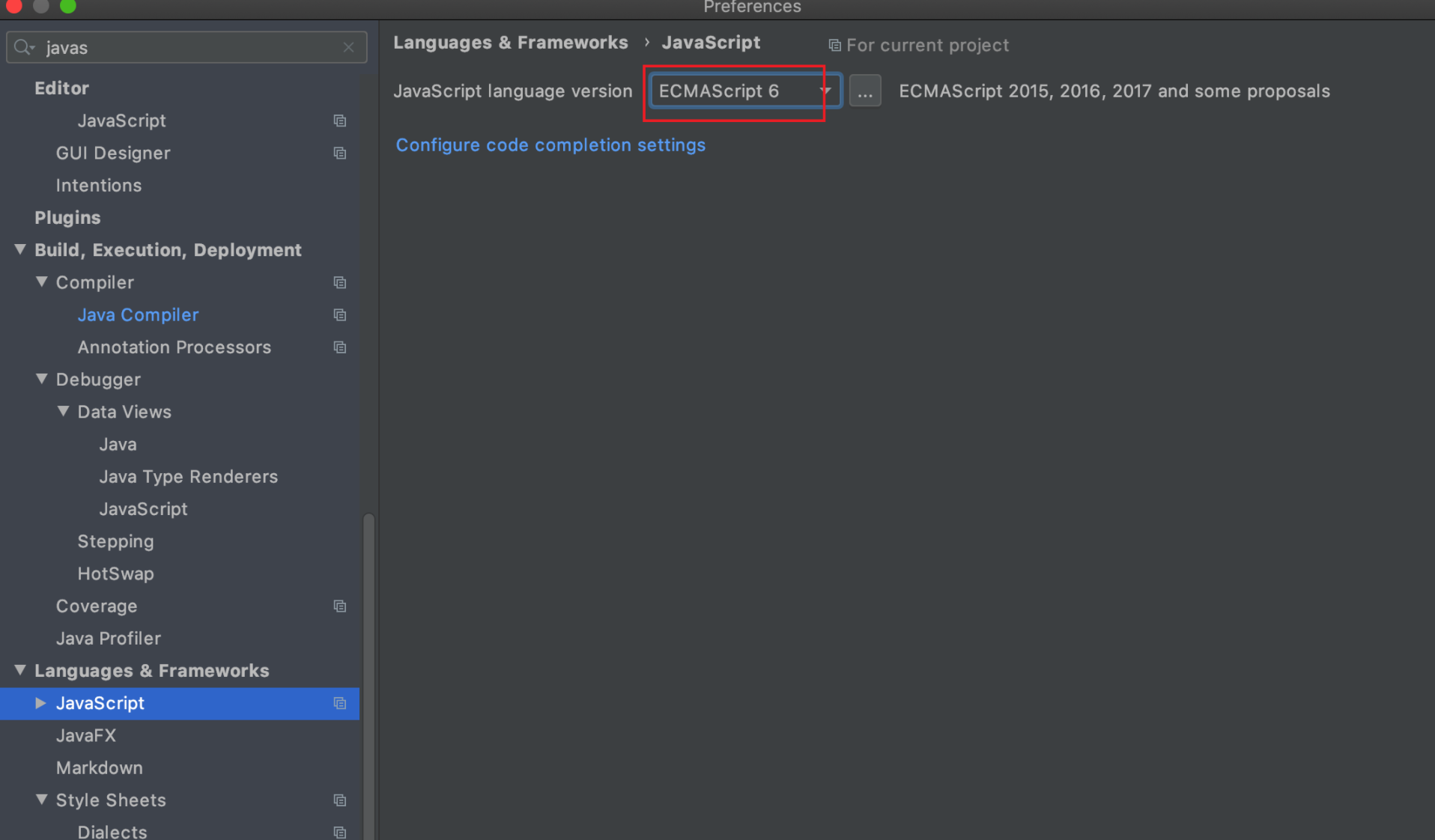1435x840 pixels.
Task: Open Intentions settings
Action: pyautogui.click(x=99, y=186)
